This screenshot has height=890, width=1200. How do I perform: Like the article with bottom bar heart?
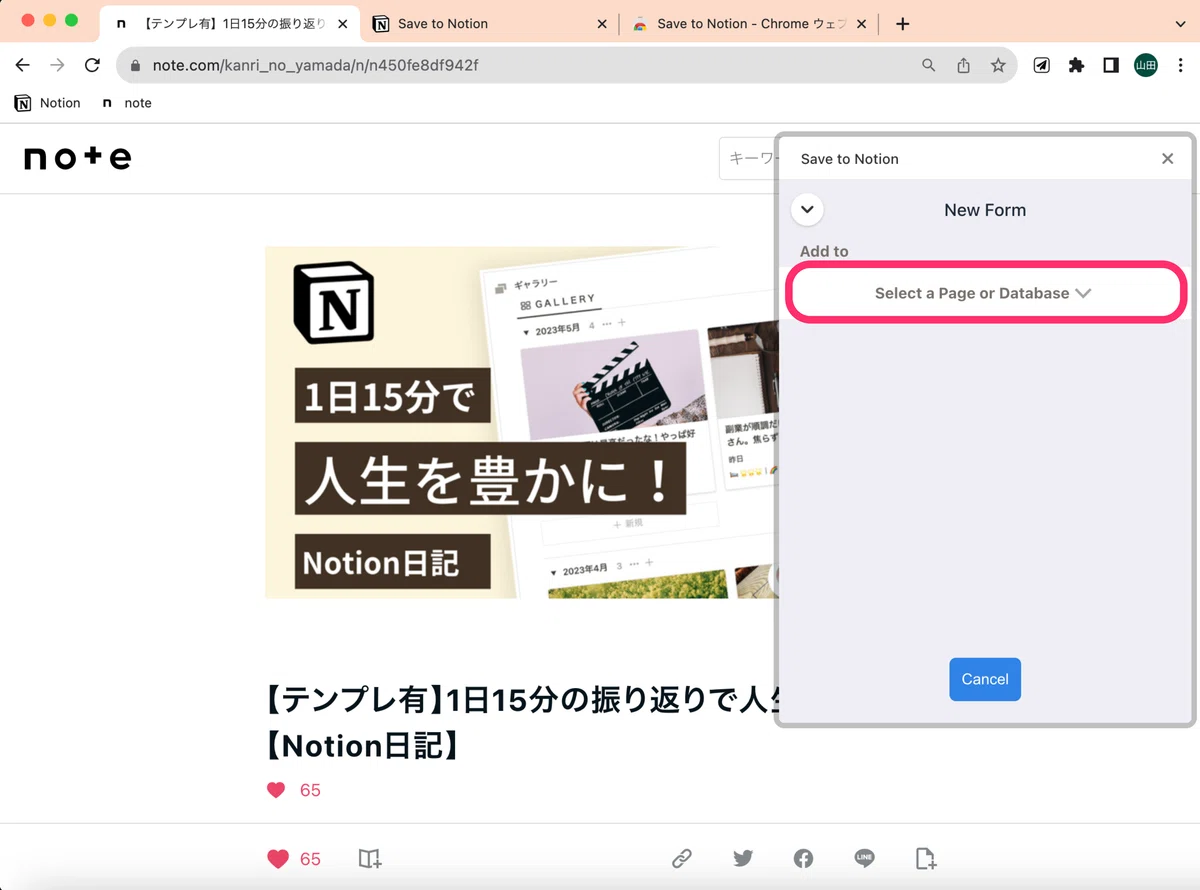pyautogui.click(x=278, y=859)
